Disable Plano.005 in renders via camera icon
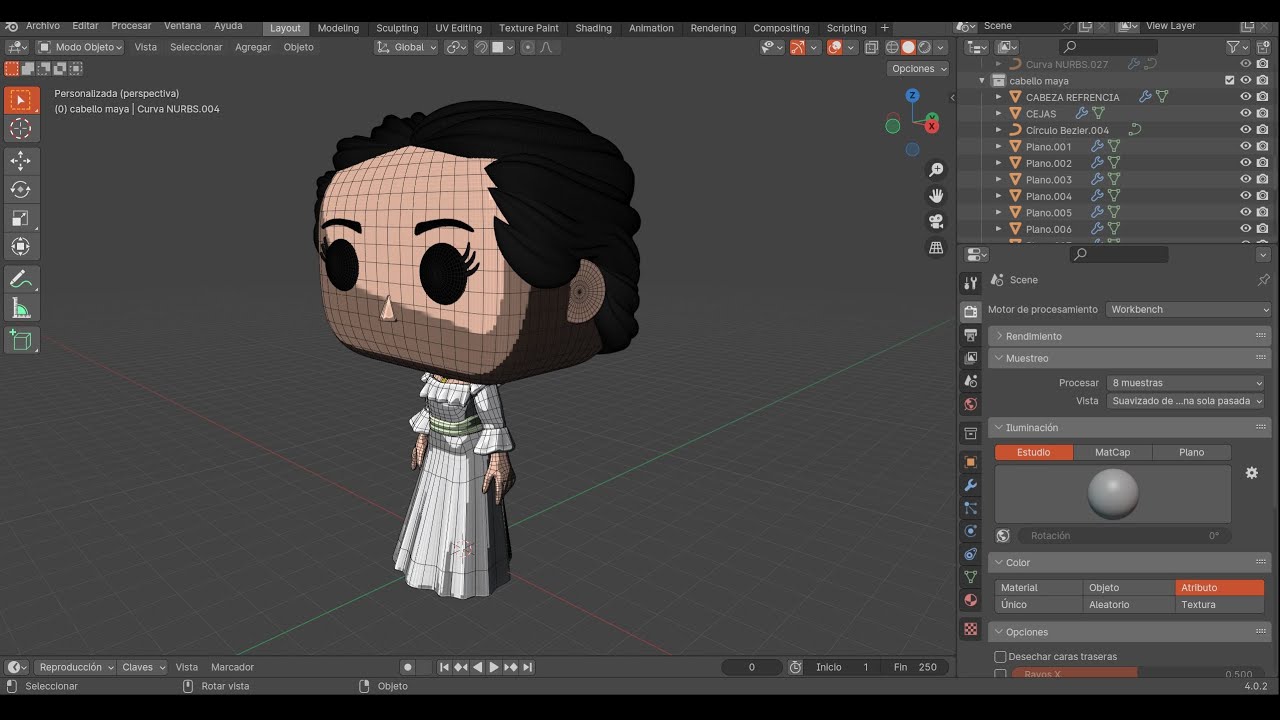 1262,213
